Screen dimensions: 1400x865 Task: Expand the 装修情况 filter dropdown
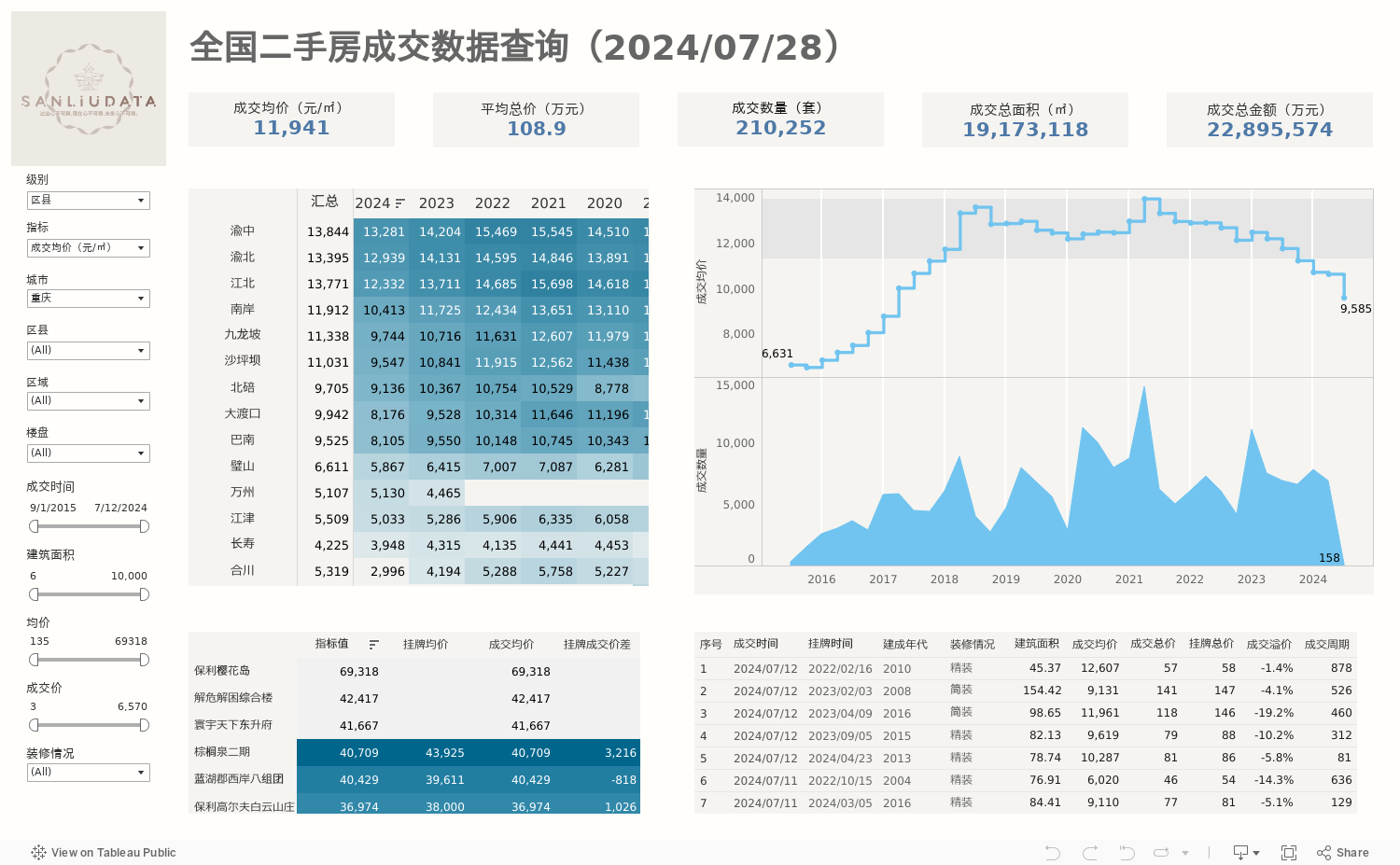[x=89, y=773]
